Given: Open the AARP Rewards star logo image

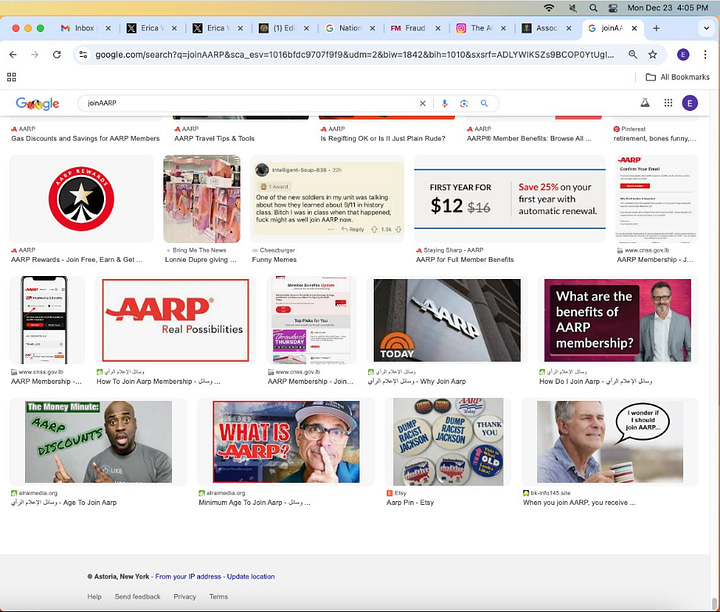Looking at the screenshot, I should point(81,199).
